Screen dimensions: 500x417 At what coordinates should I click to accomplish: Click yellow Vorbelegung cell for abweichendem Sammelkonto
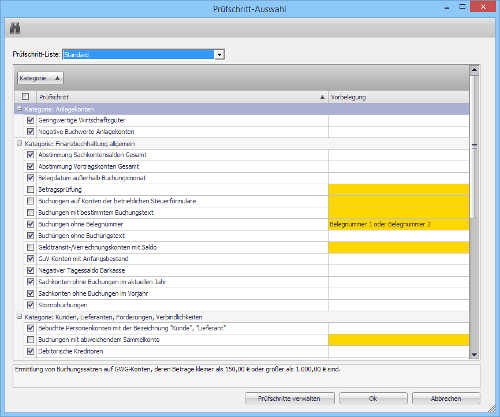[398, 340]
